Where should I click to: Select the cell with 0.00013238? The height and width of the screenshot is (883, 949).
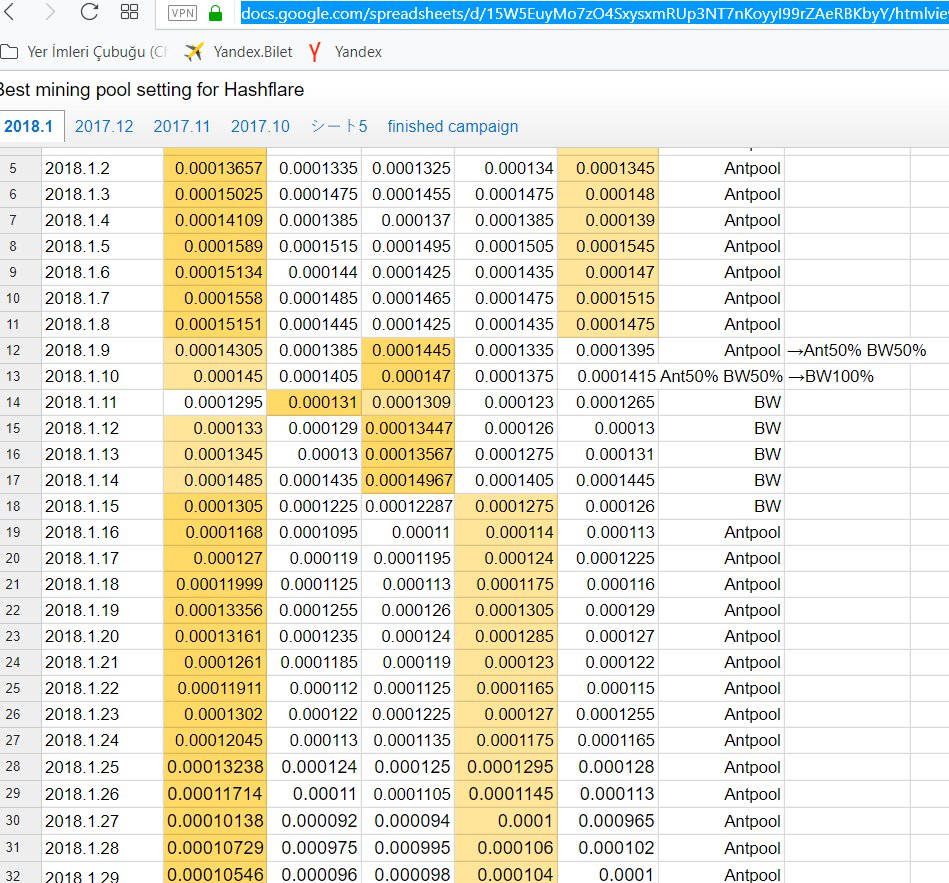(x=215, y=767)
